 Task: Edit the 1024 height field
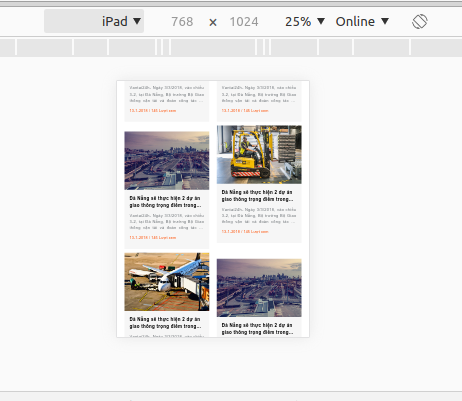(244, 22)
